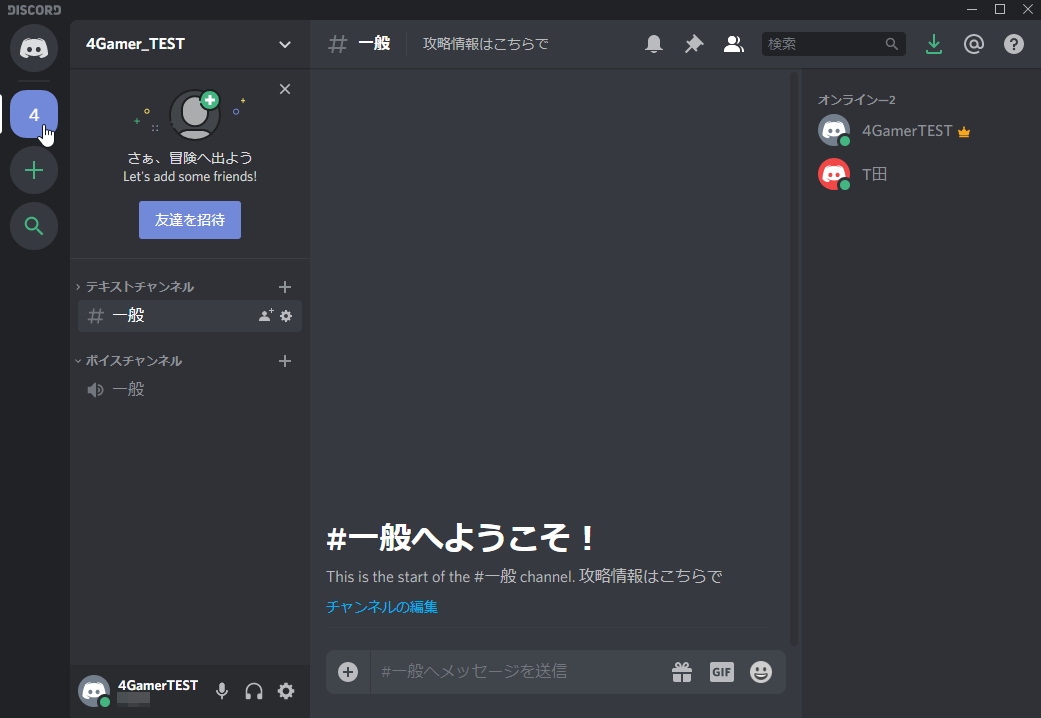Click the message input #一般へメッセージを送信
Image resolution: width=1041 pixels, height=718 pixels.
518,672
